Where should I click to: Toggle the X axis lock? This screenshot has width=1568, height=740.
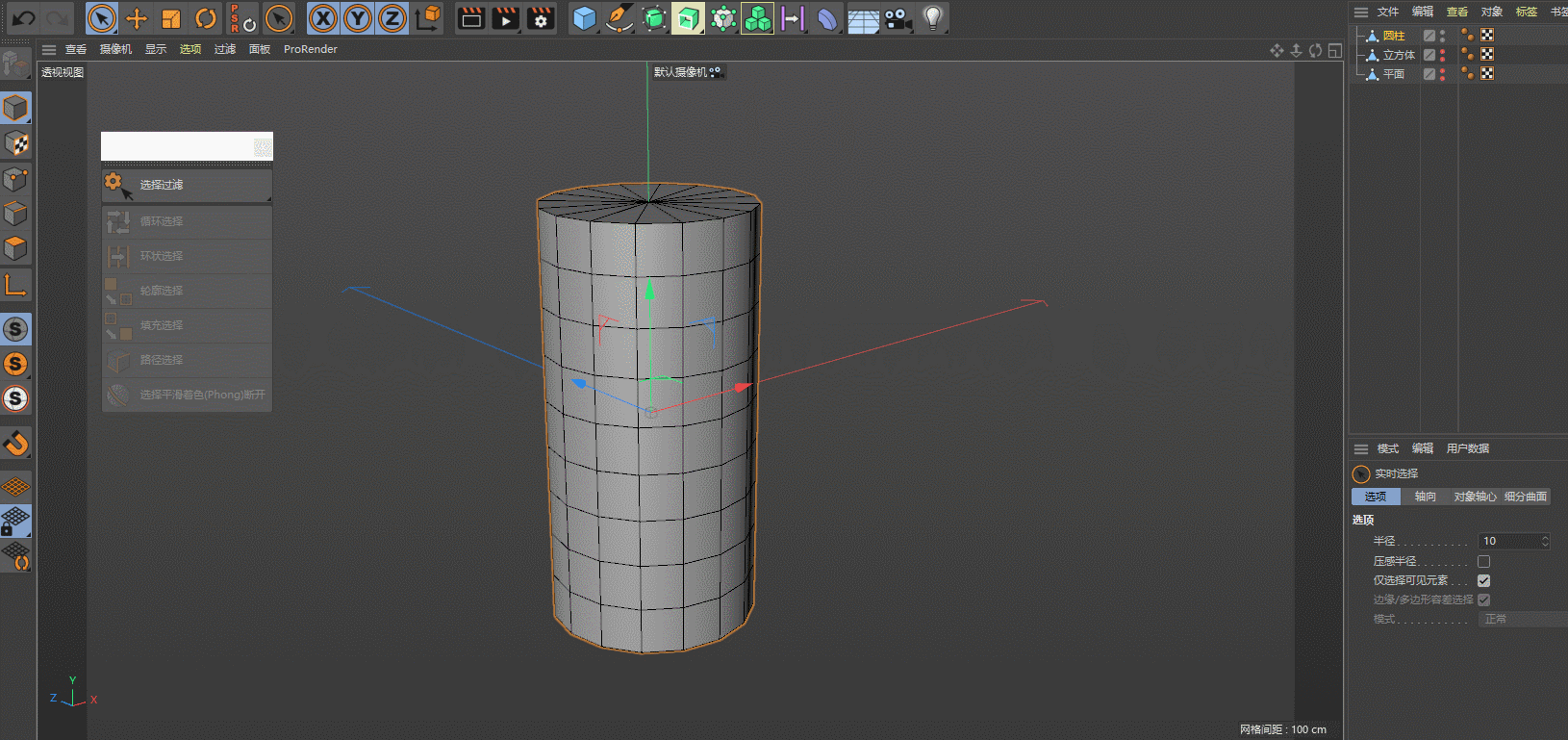point(323,18)
